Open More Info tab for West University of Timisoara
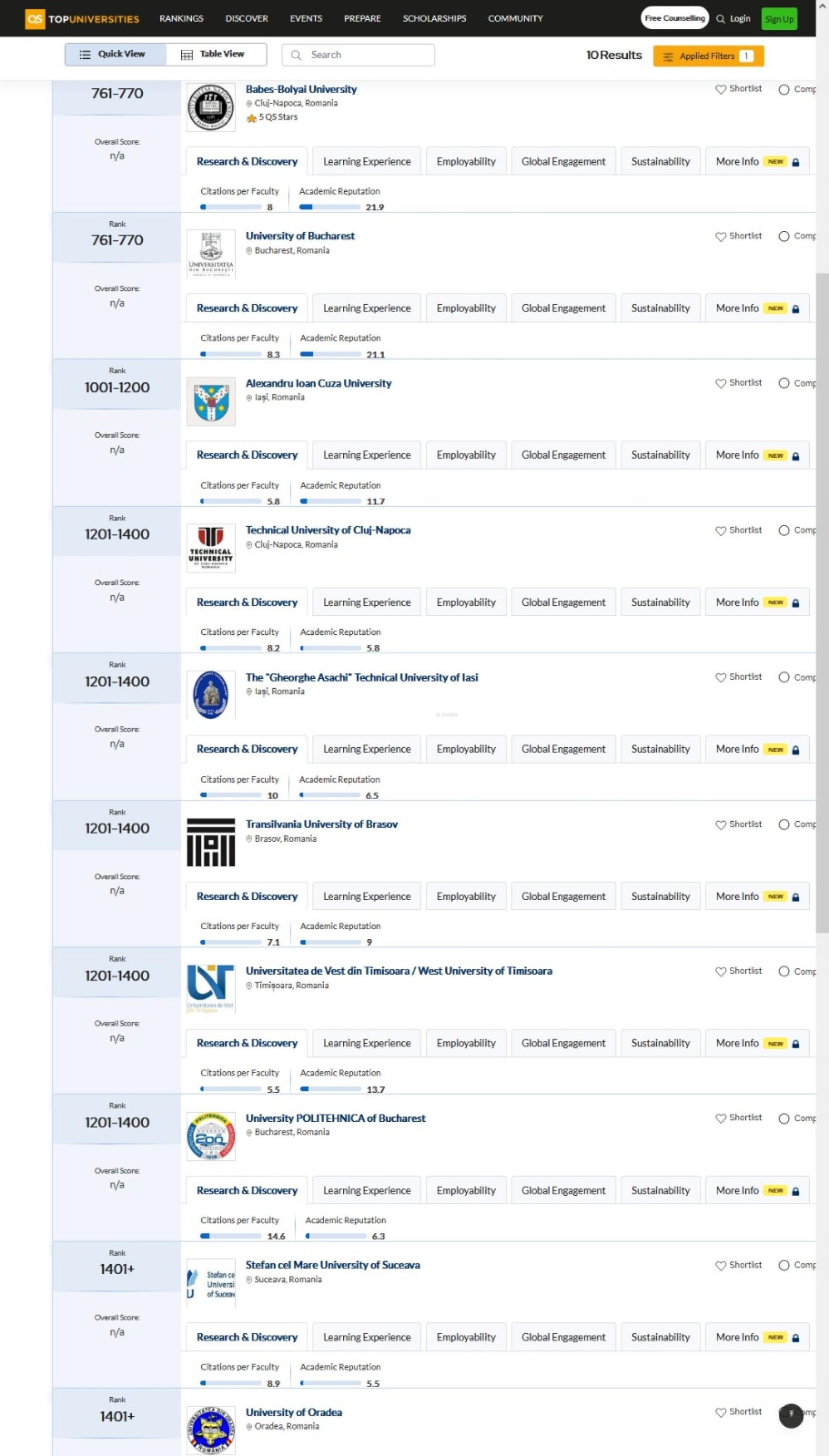829x1456 pixels. (x=757, y=1043)
